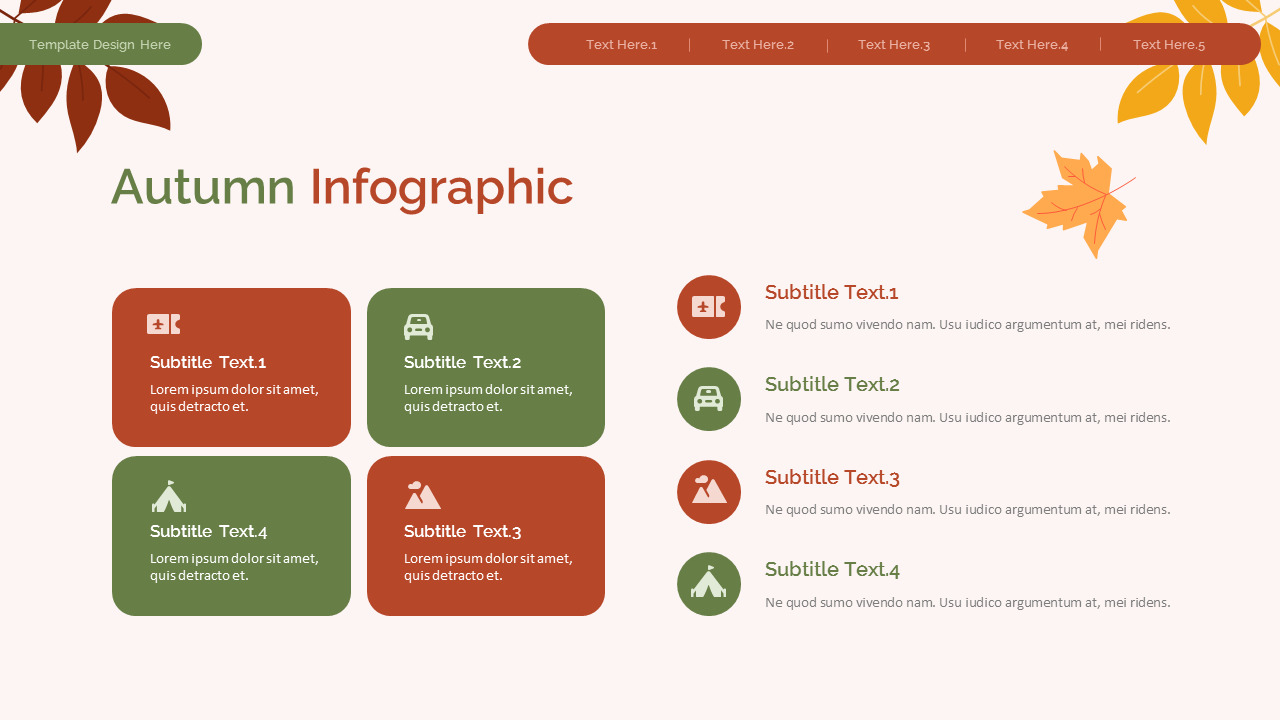Viewport: 1280px width, 720px height.
Task: Select the Subtitle Text.3 heading in the red card
Action: click(462, 531)
